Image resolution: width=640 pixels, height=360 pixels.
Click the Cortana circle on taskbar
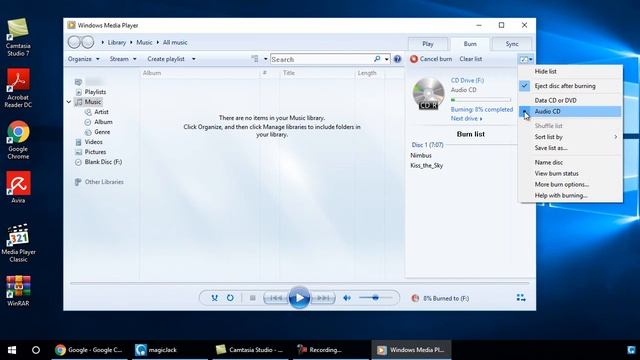pyautogui.click(x=36, y=350)
